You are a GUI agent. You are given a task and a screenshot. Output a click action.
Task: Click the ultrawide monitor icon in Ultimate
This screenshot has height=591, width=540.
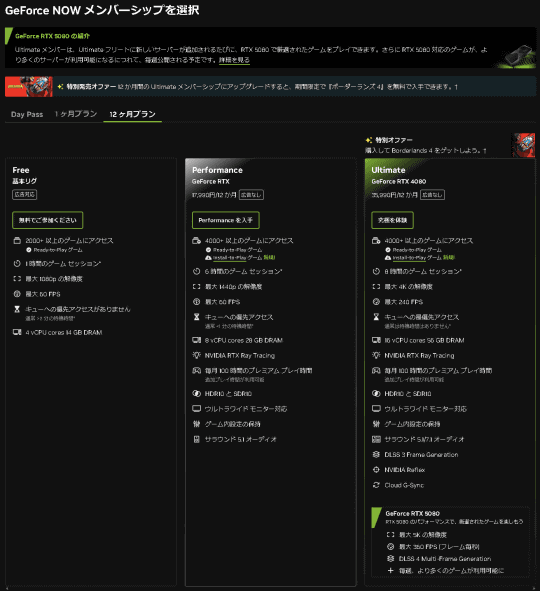[x=376, y=409]
